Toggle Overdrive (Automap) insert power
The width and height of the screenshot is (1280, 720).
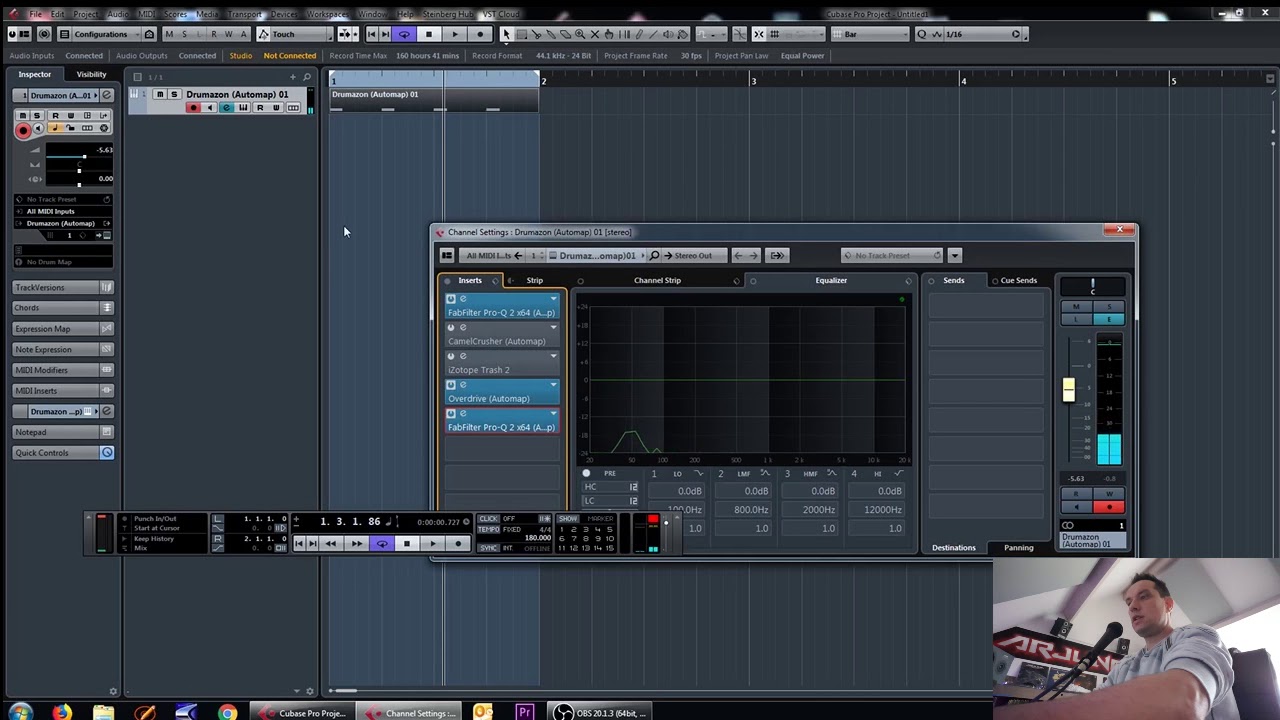(x=451, y=385)
